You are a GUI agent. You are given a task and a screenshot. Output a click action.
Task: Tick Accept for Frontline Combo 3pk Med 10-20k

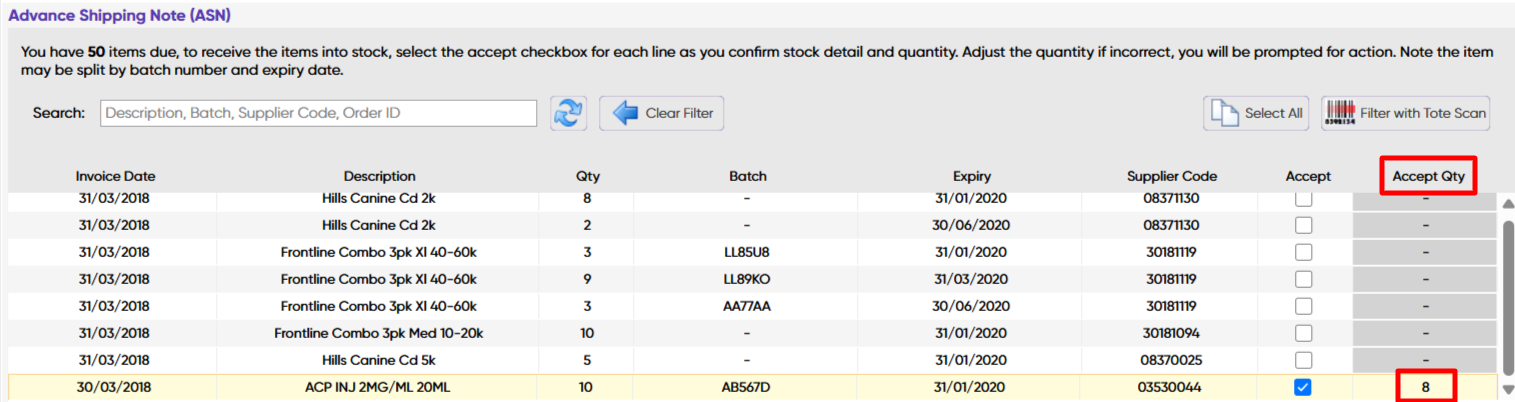pyautogui.click(x=1303, y=333)
